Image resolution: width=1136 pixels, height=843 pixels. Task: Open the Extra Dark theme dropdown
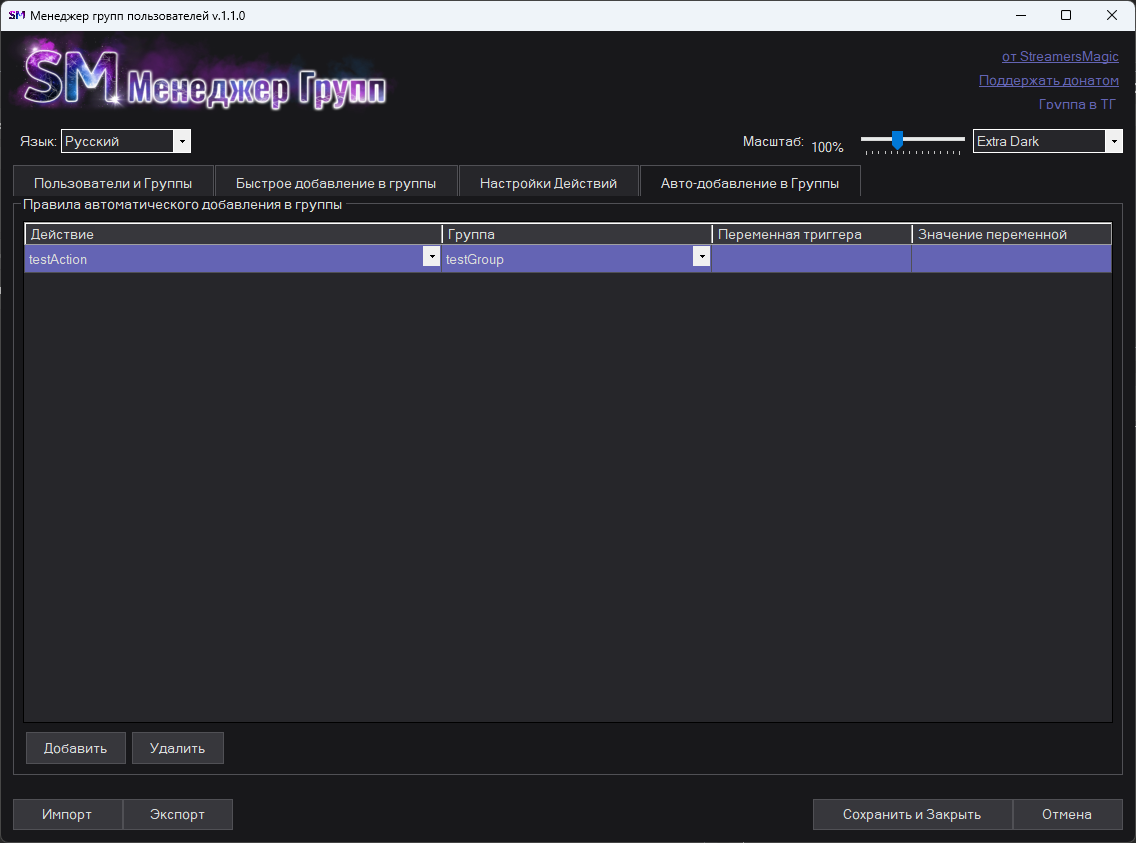[1113, 142]
